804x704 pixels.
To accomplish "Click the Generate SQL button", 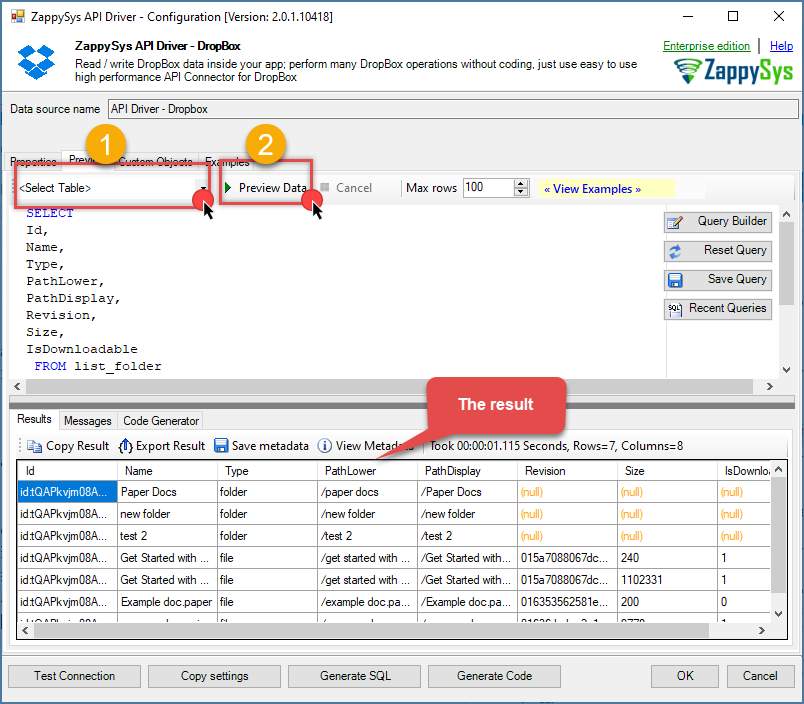I will pos(354,676).
